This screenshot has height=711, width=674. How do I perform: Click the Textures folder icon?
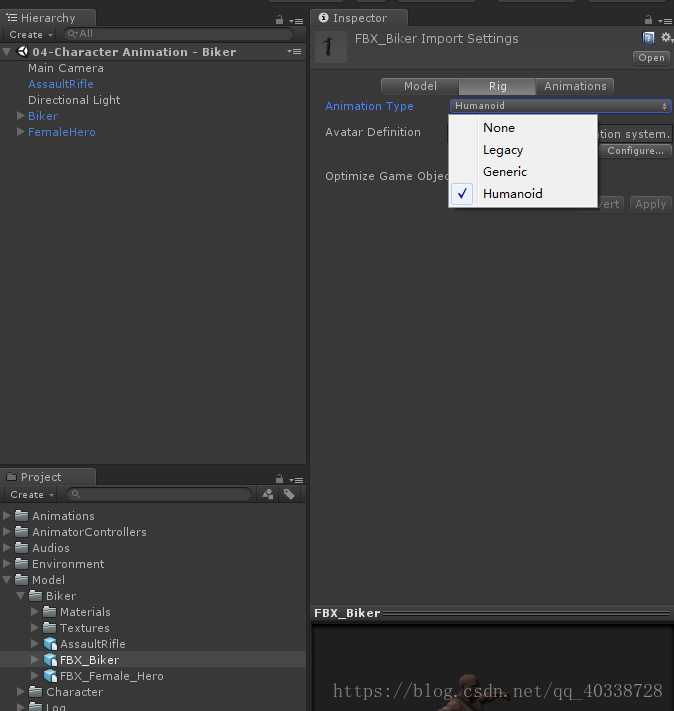[x=49, y=628]
